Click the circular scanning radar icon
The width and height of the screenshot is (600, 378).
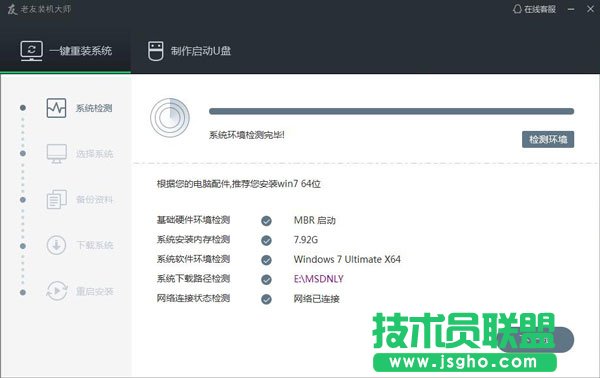point(170,118)
